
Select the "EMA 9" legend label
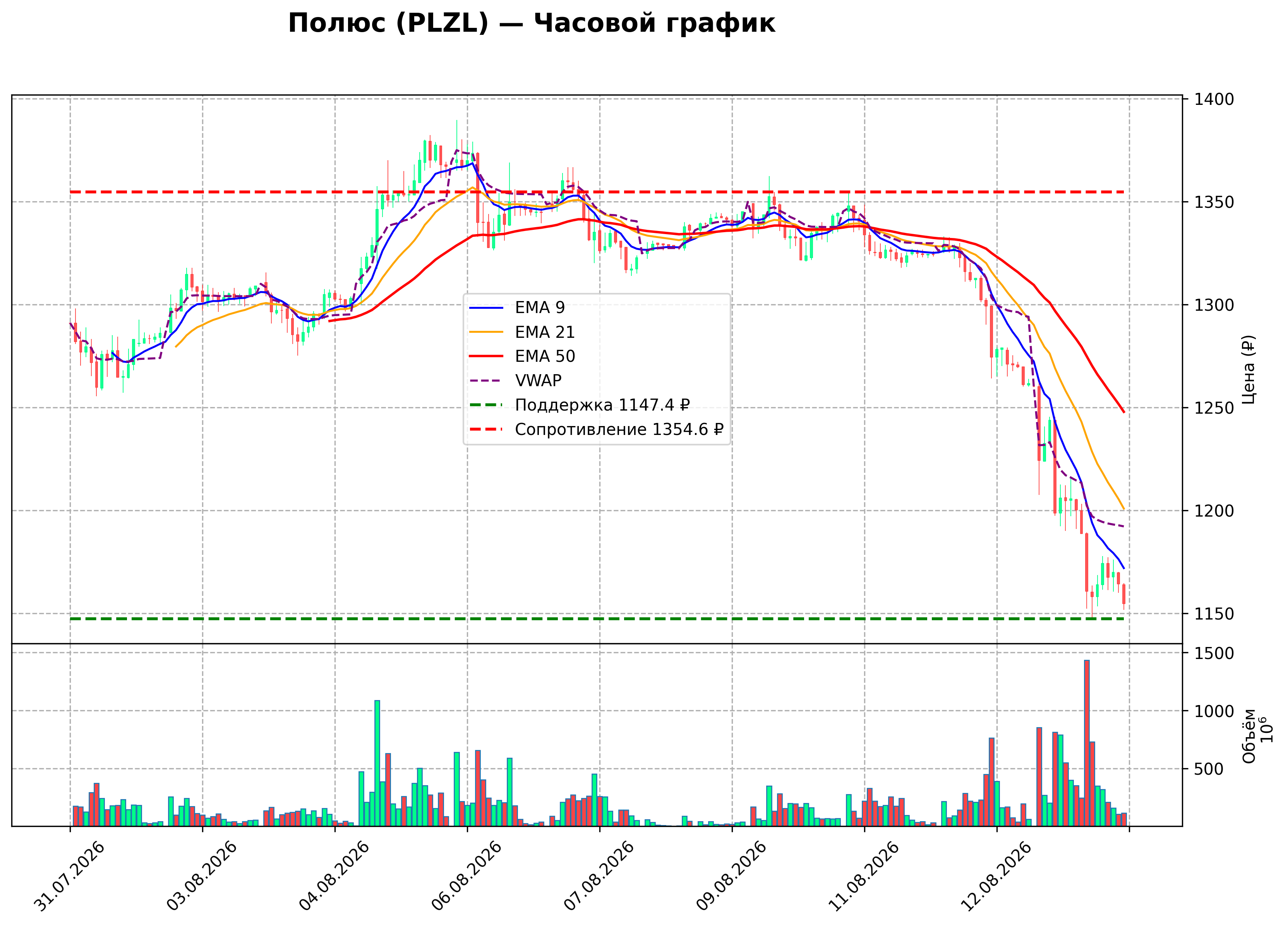coord(540,308)
